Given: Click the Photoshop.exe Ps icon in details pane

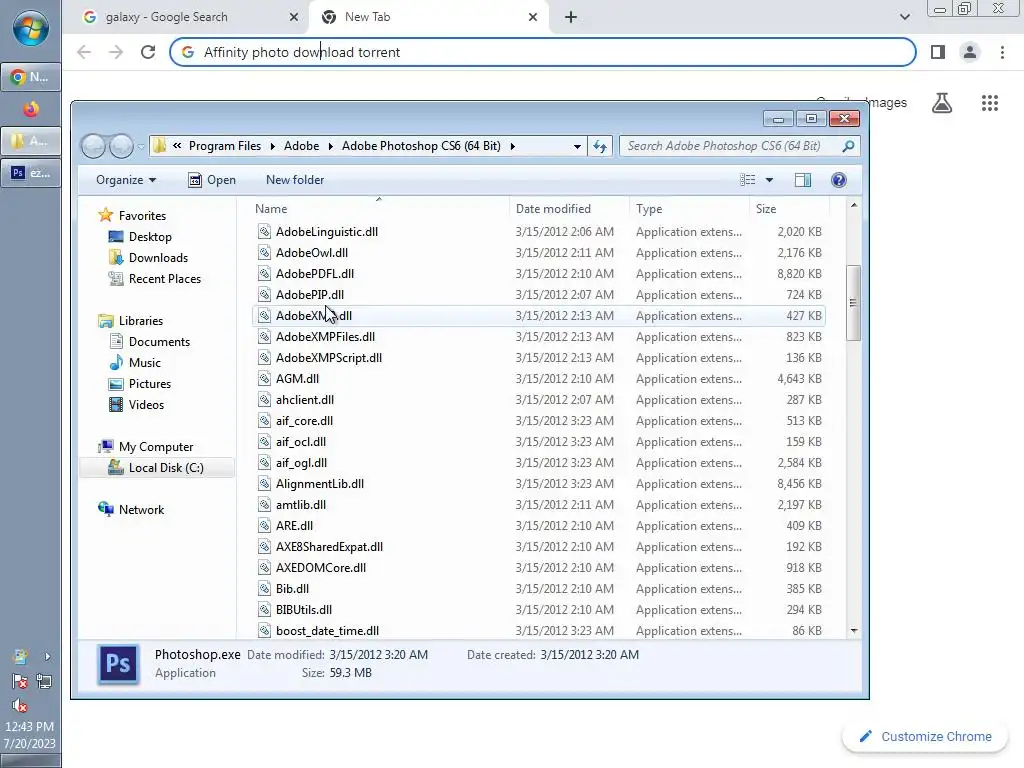Looking at the screenshot, I should pyautogui.click(x=118, y=664).
